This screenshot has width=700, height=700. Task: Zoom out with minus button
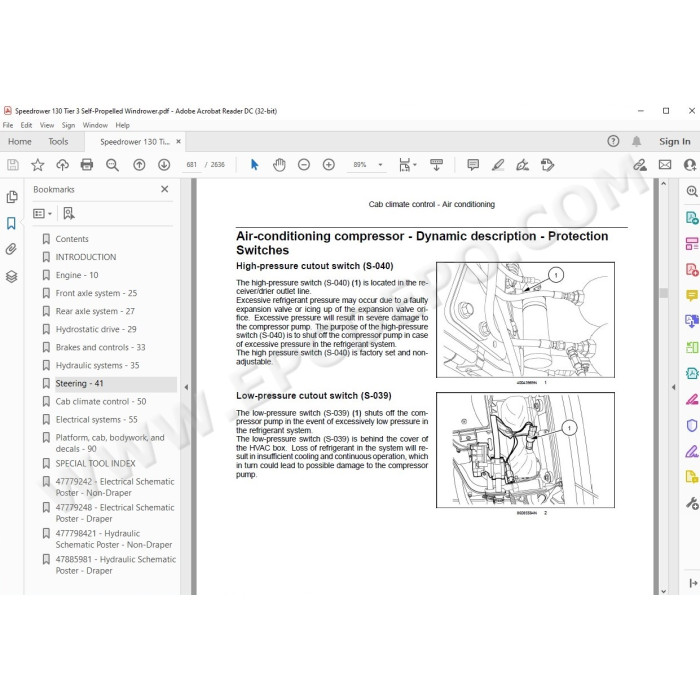304,165
